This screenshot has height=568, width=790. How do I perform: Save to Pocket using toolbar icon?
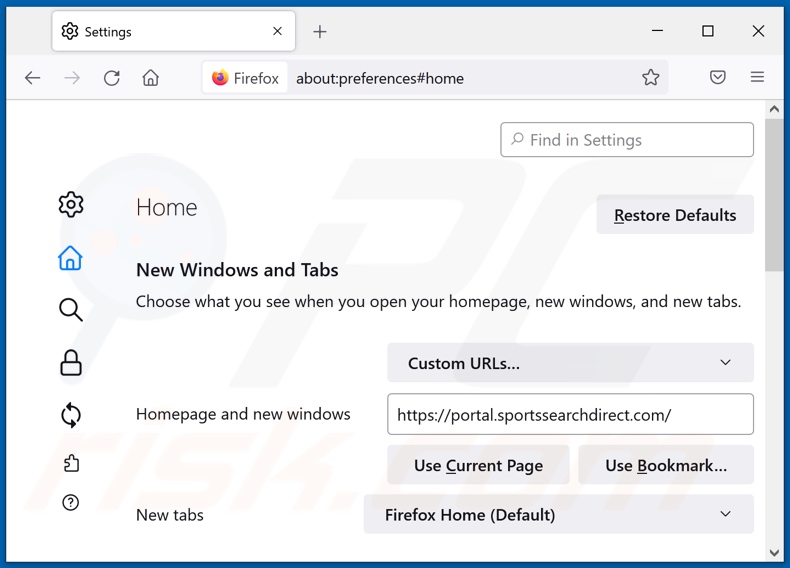click(717, 78)
